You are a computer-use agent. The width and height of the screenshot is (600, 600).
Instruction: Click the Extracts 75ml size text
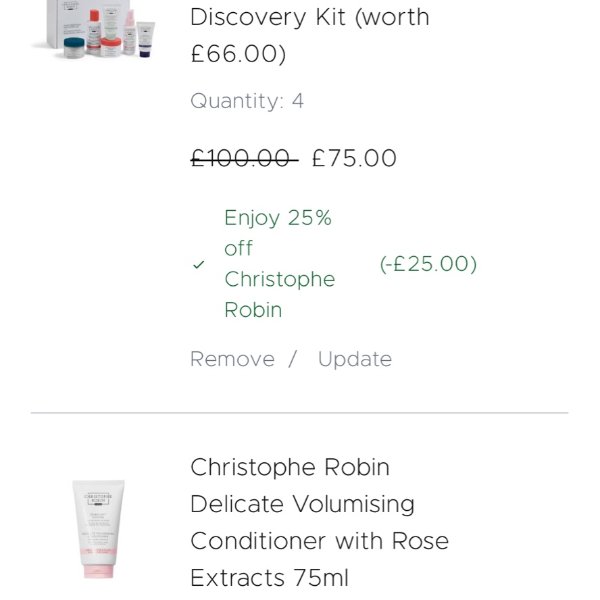click(x=269, y=578)
